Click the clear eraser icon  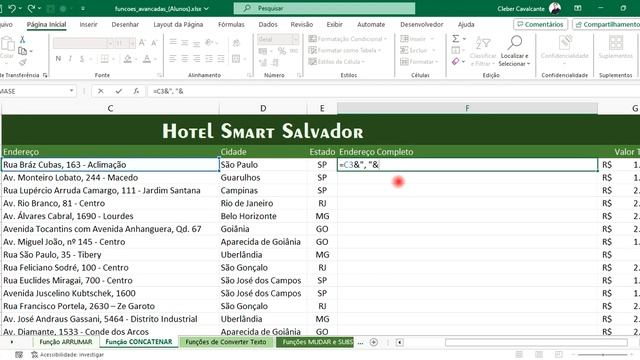[456, 61]
